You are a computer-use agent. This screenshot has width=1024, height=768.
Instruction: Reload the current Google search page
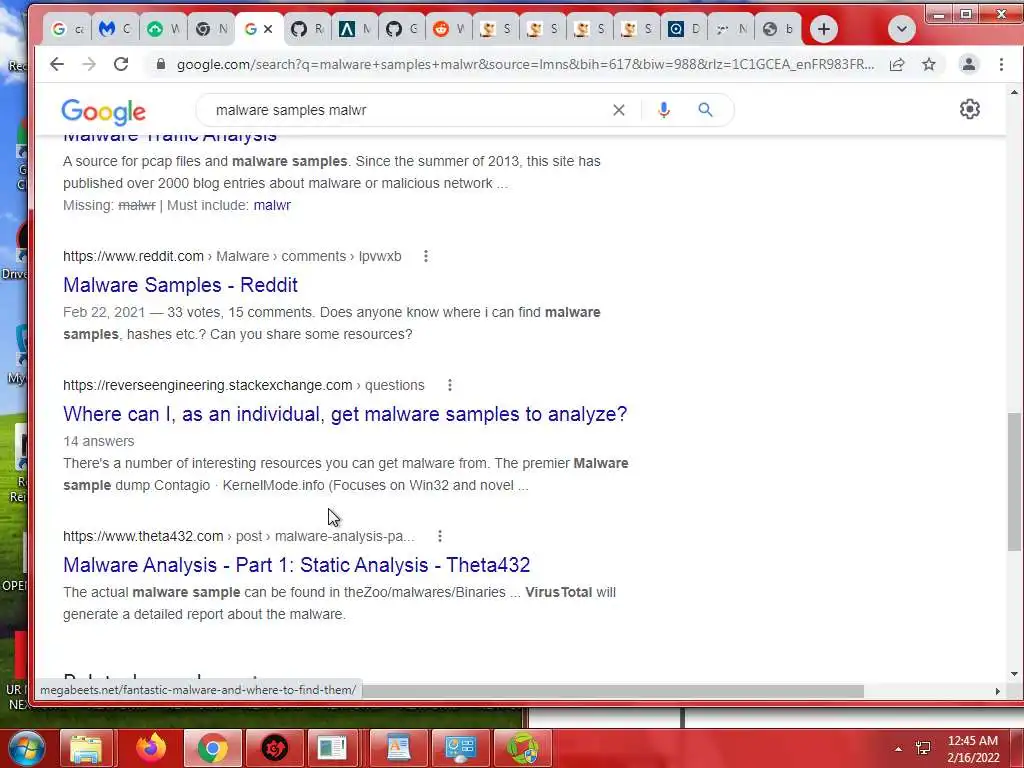(x=121, y=64)
